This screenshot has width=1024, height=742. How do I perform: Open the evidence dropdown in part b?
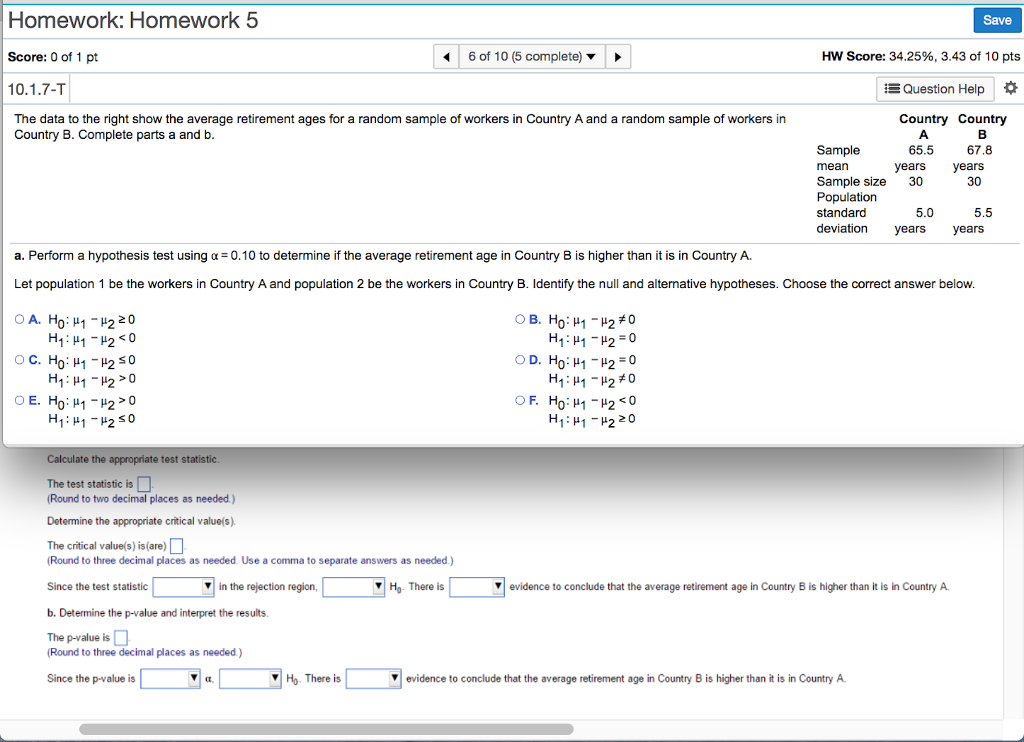click(372, 678)
